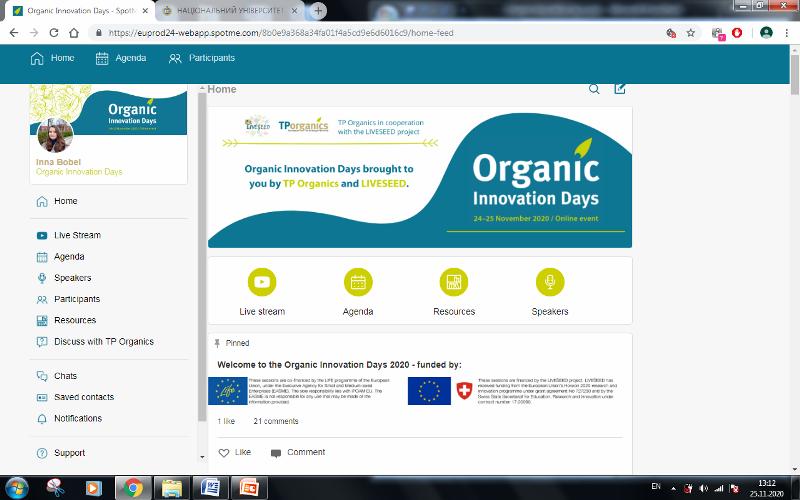Click the LIFE programme EU logo image
Image resolution: width=800 pixels, height=500 pixels.
click(228, 391)
